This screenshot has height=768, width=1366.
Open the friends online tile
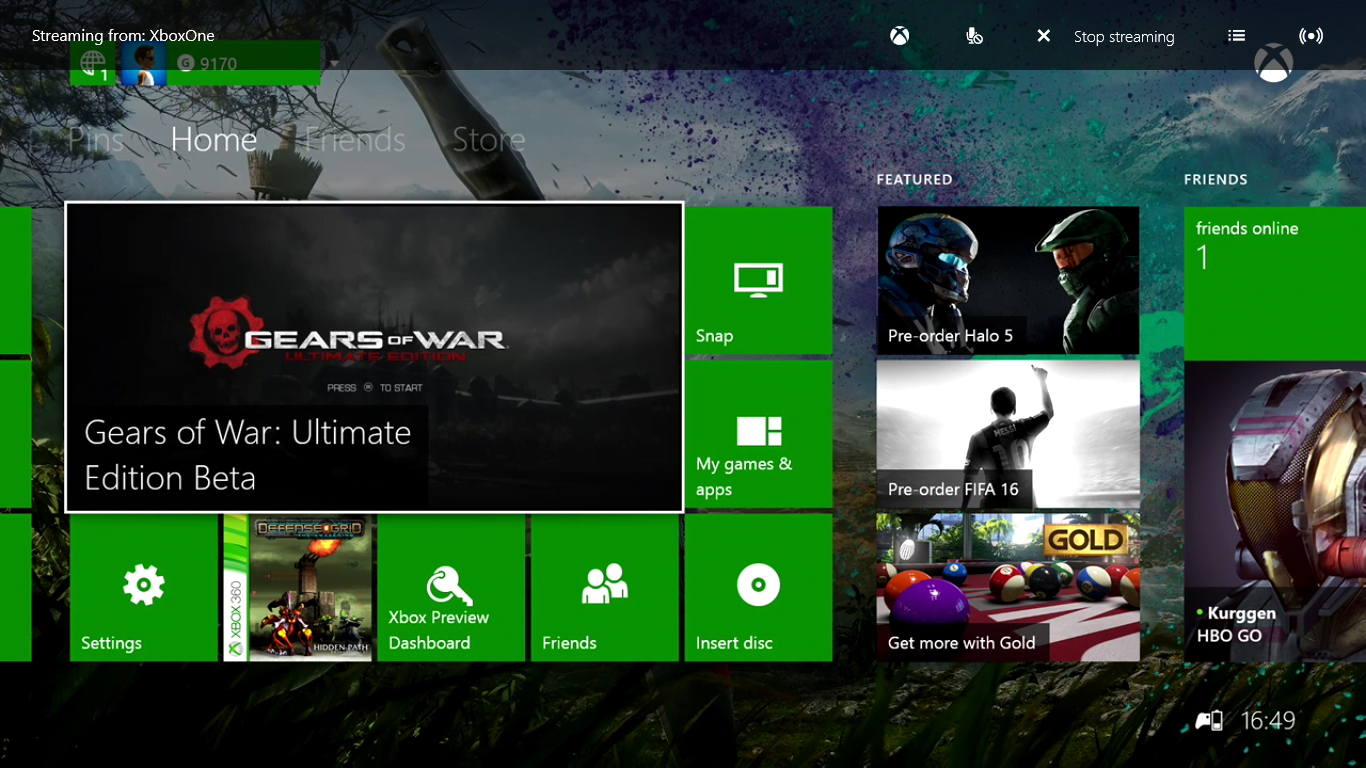[x=1275, y=281]
